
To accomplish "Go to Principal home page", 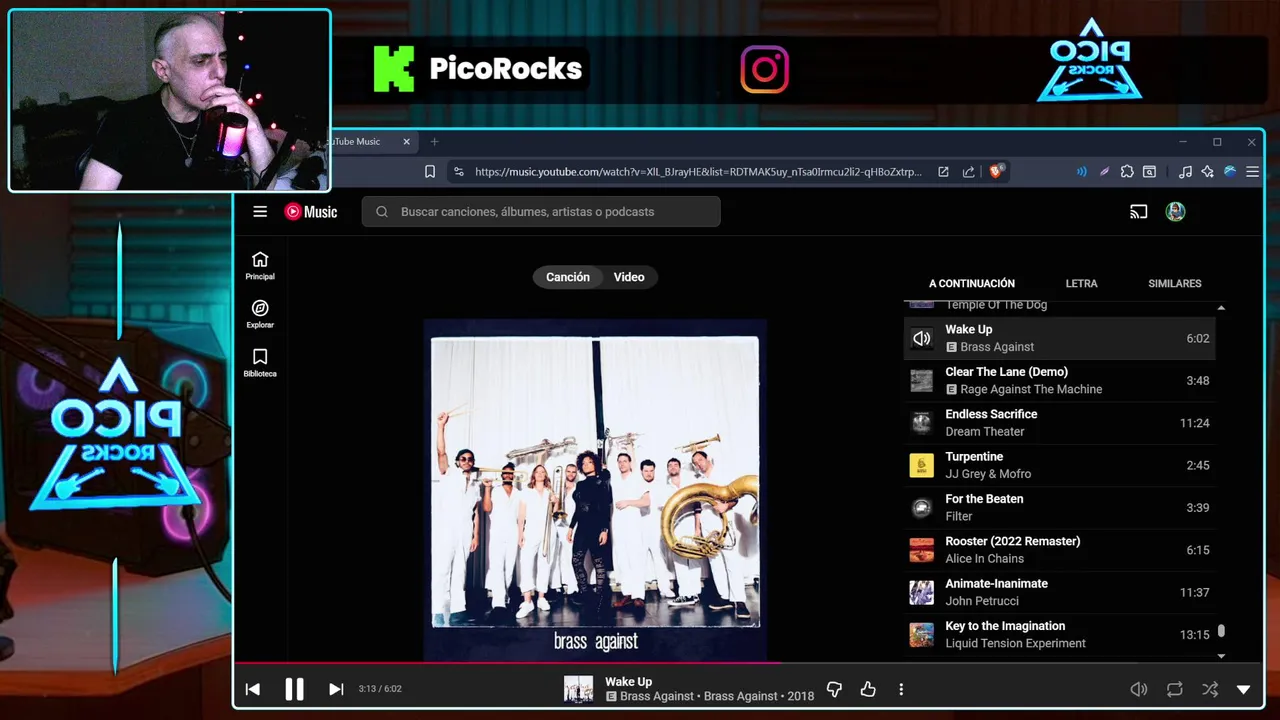I will point(260,266).
